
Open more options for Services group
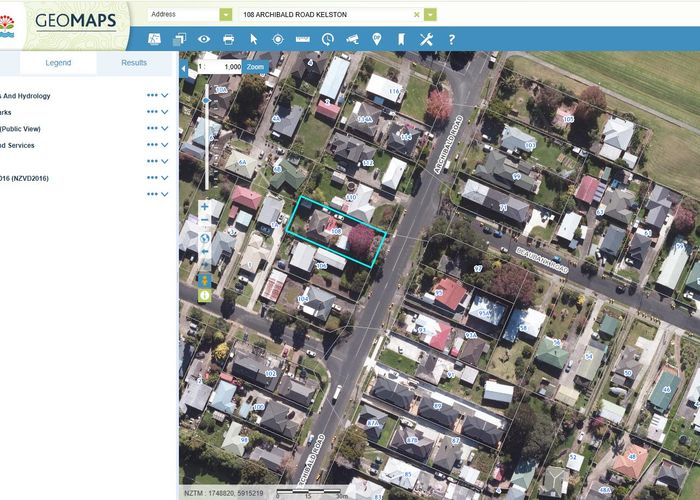click(152, 145)
